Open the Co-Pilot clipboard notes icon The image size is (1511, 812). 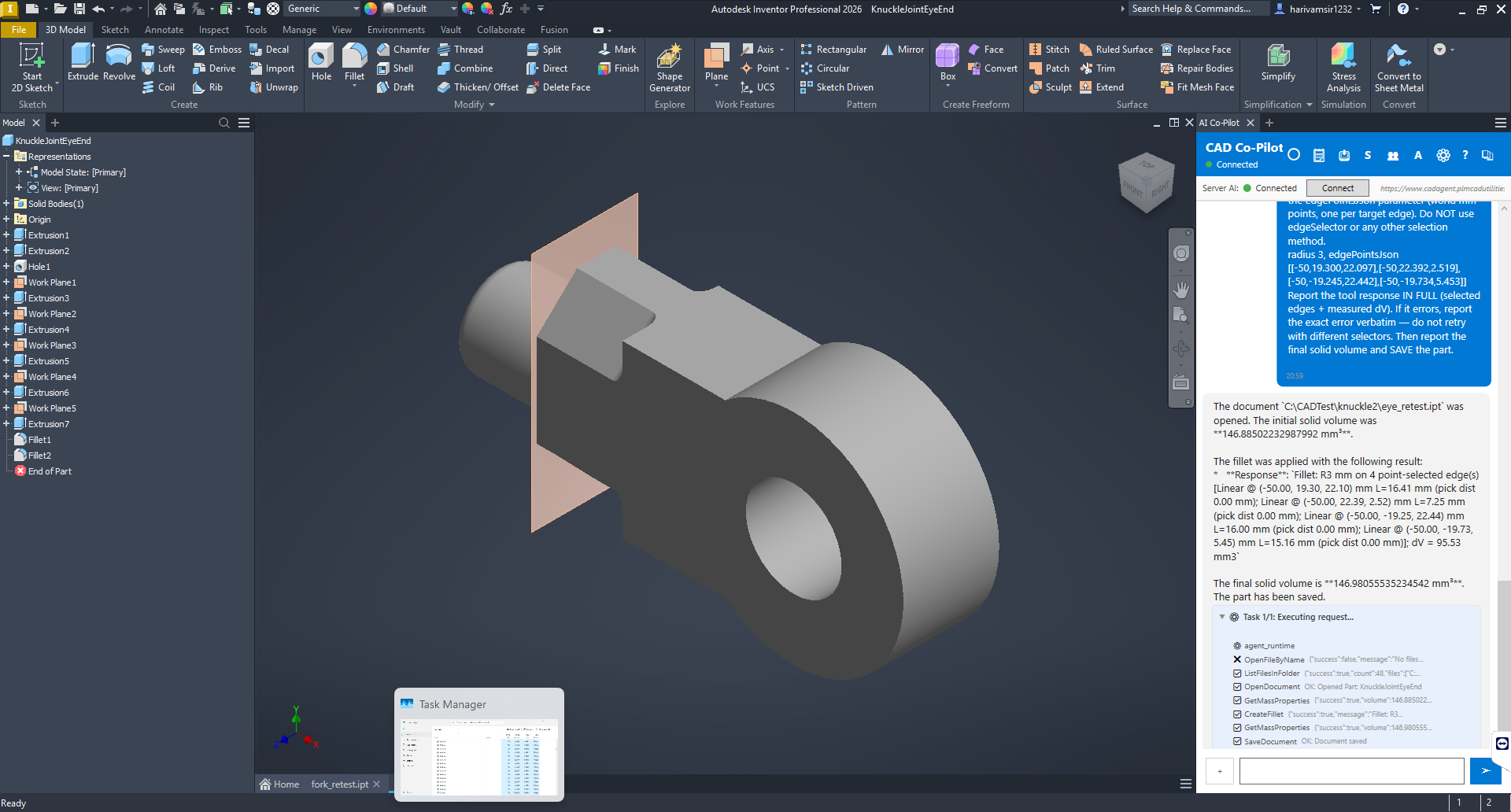(x=1319, y=156)
